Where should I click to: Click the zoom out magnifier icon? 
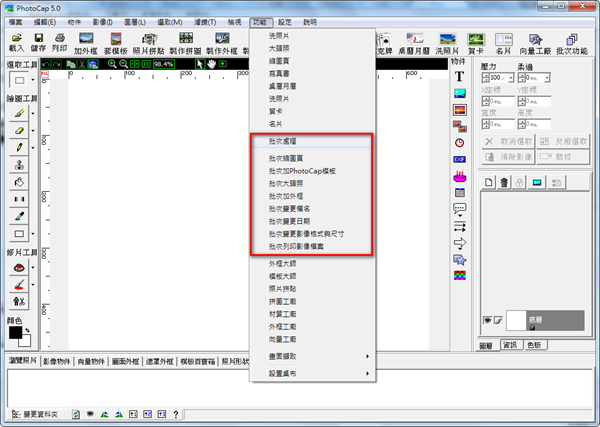coord(123,64)
